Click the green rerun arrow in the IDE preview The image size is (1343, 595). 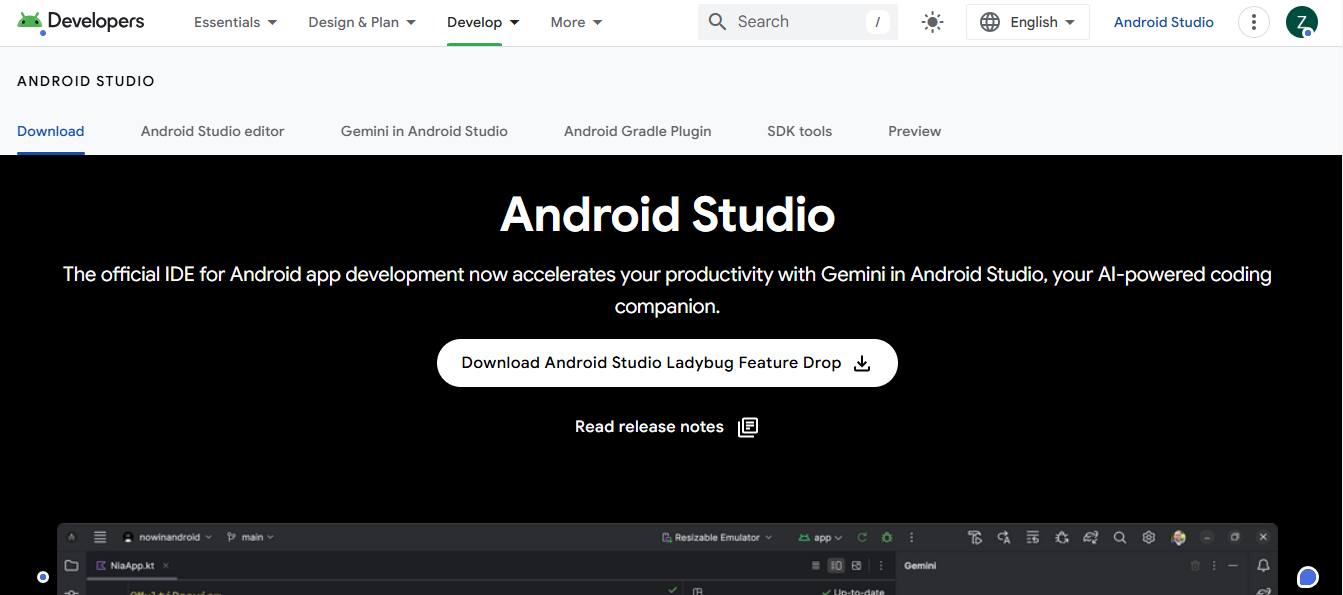coord(862,537)
